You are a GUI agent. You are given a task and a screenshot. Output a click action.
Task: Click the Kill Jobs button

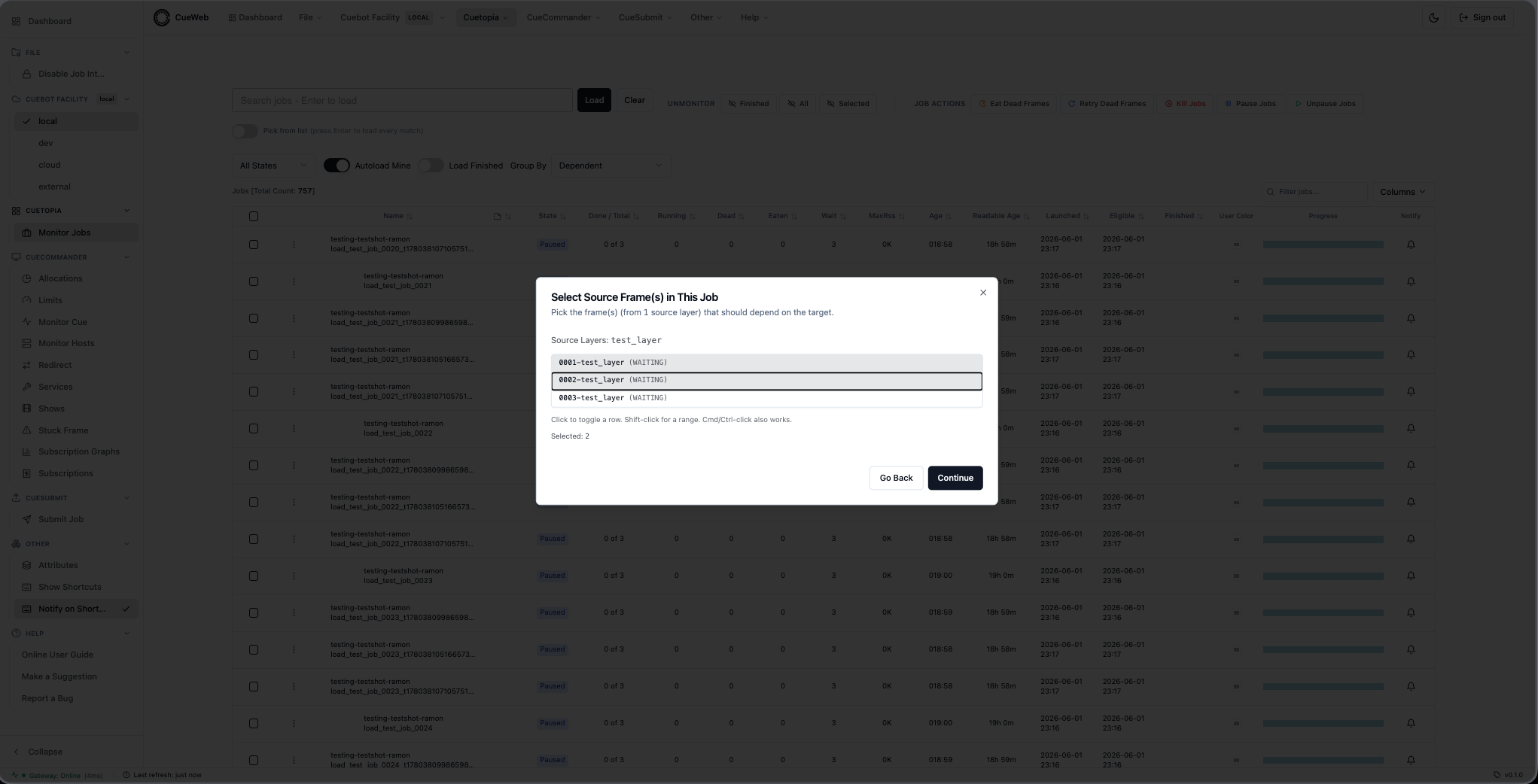1185,104
